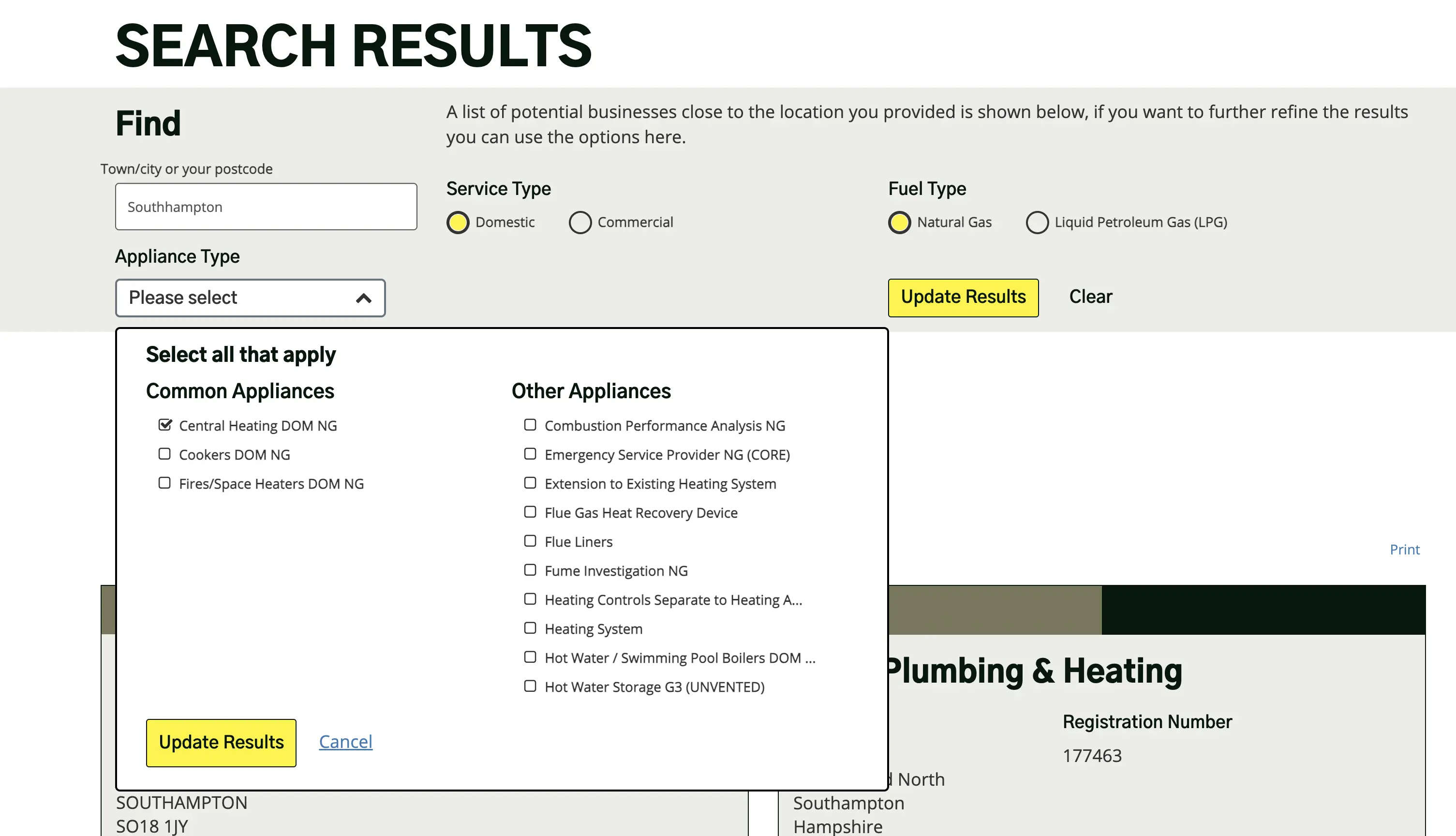
Task: Clear the current search filters
Action: tap(1090, 297)
